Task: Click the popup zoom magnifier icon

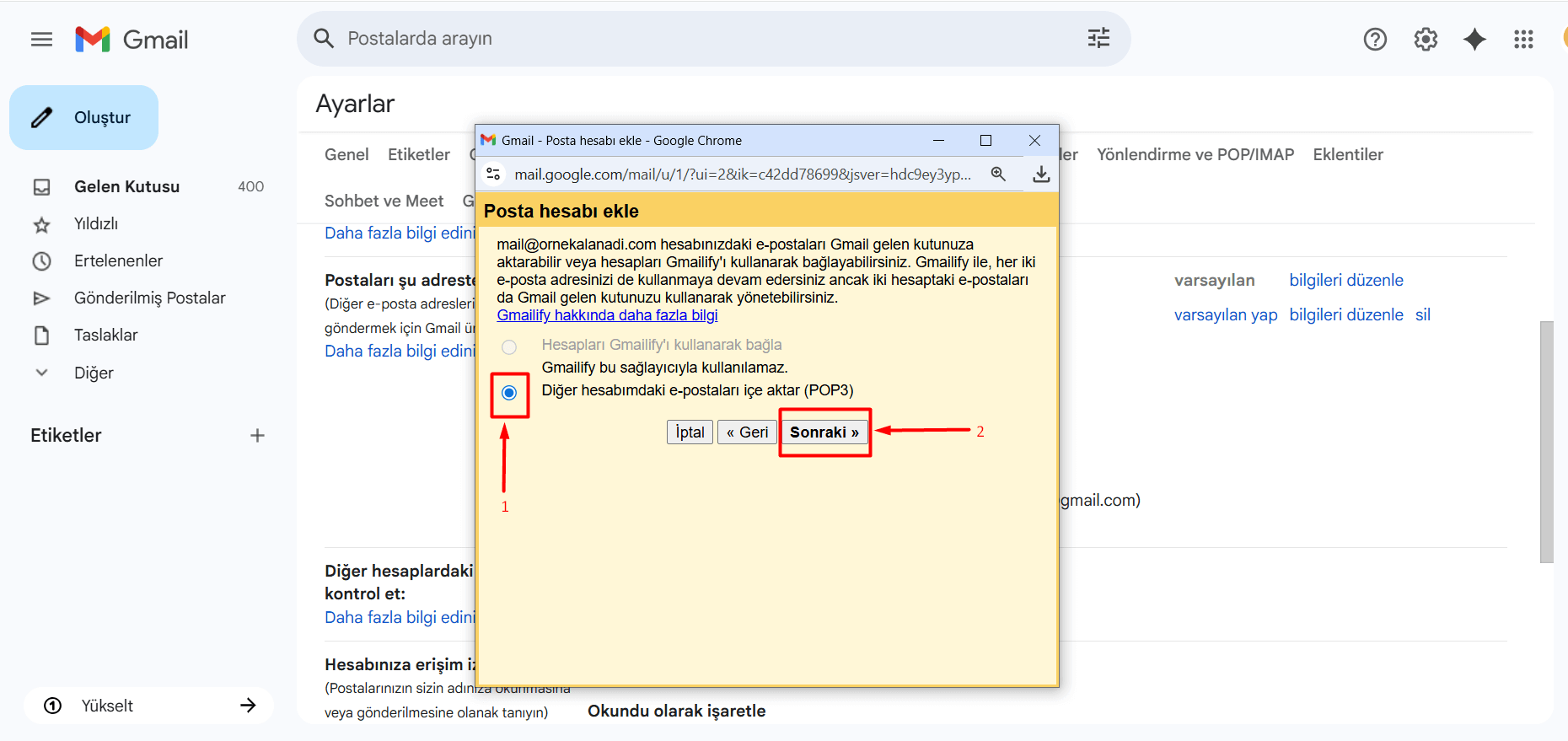Action: [998, 174]
